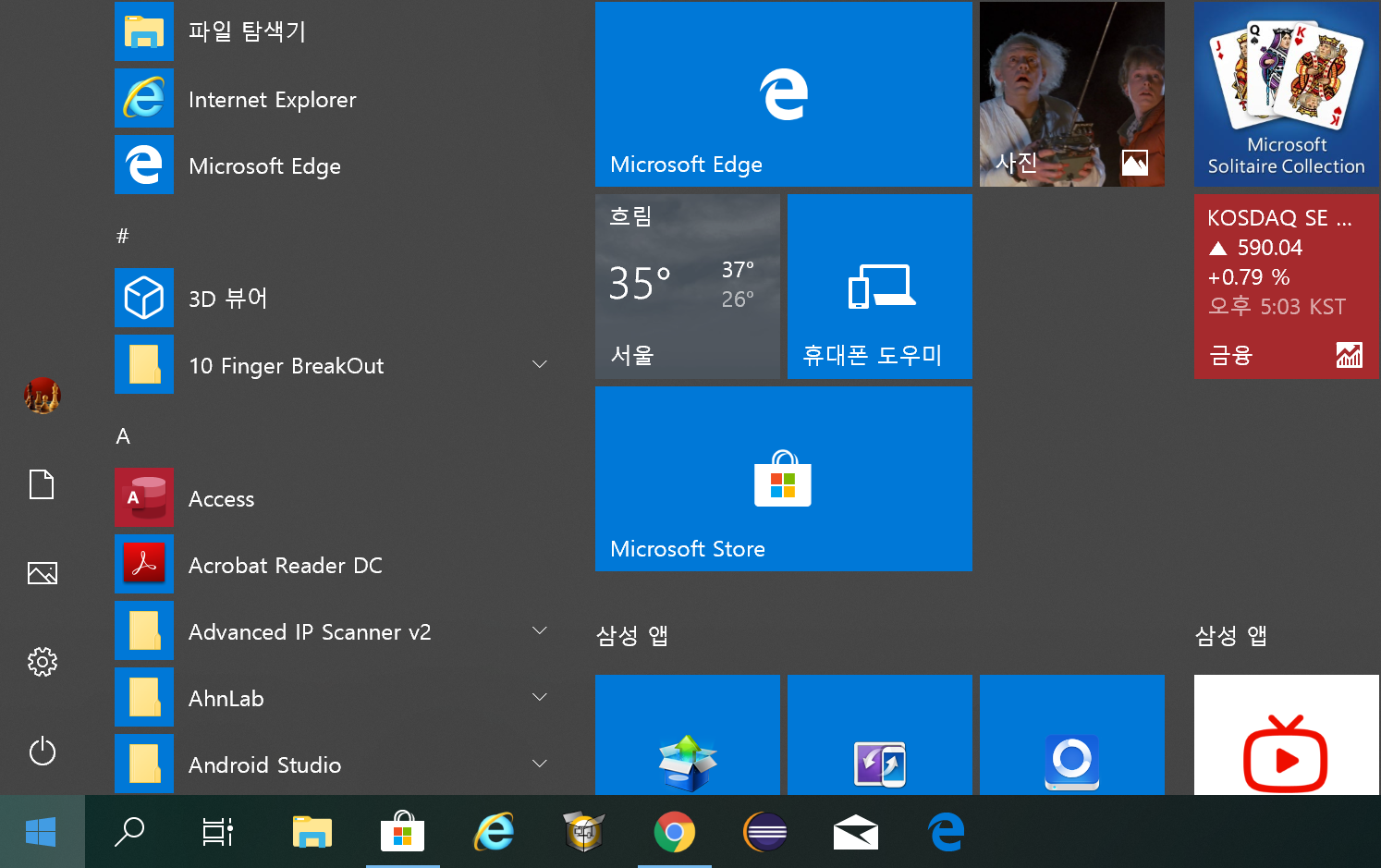Open the Samsung blue ring app tile
1381x868 pixels.
pos(1072,735)
